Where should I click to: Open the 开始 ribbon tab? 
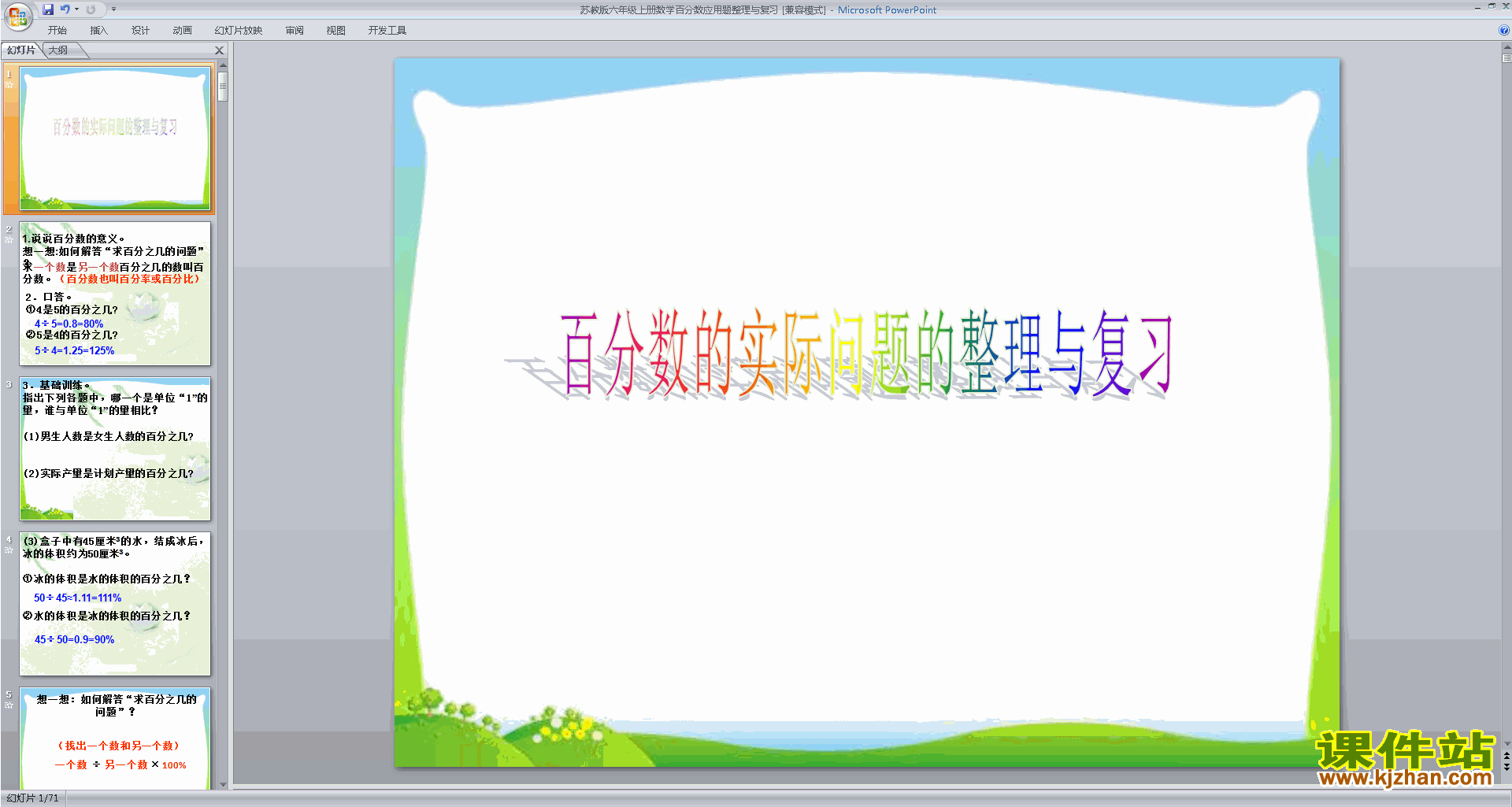pos(57,31)
